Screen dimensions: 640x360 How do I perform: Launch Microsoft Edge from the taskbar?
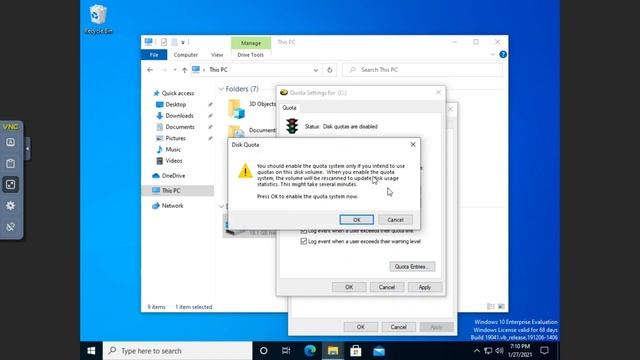tap(310, 351)
